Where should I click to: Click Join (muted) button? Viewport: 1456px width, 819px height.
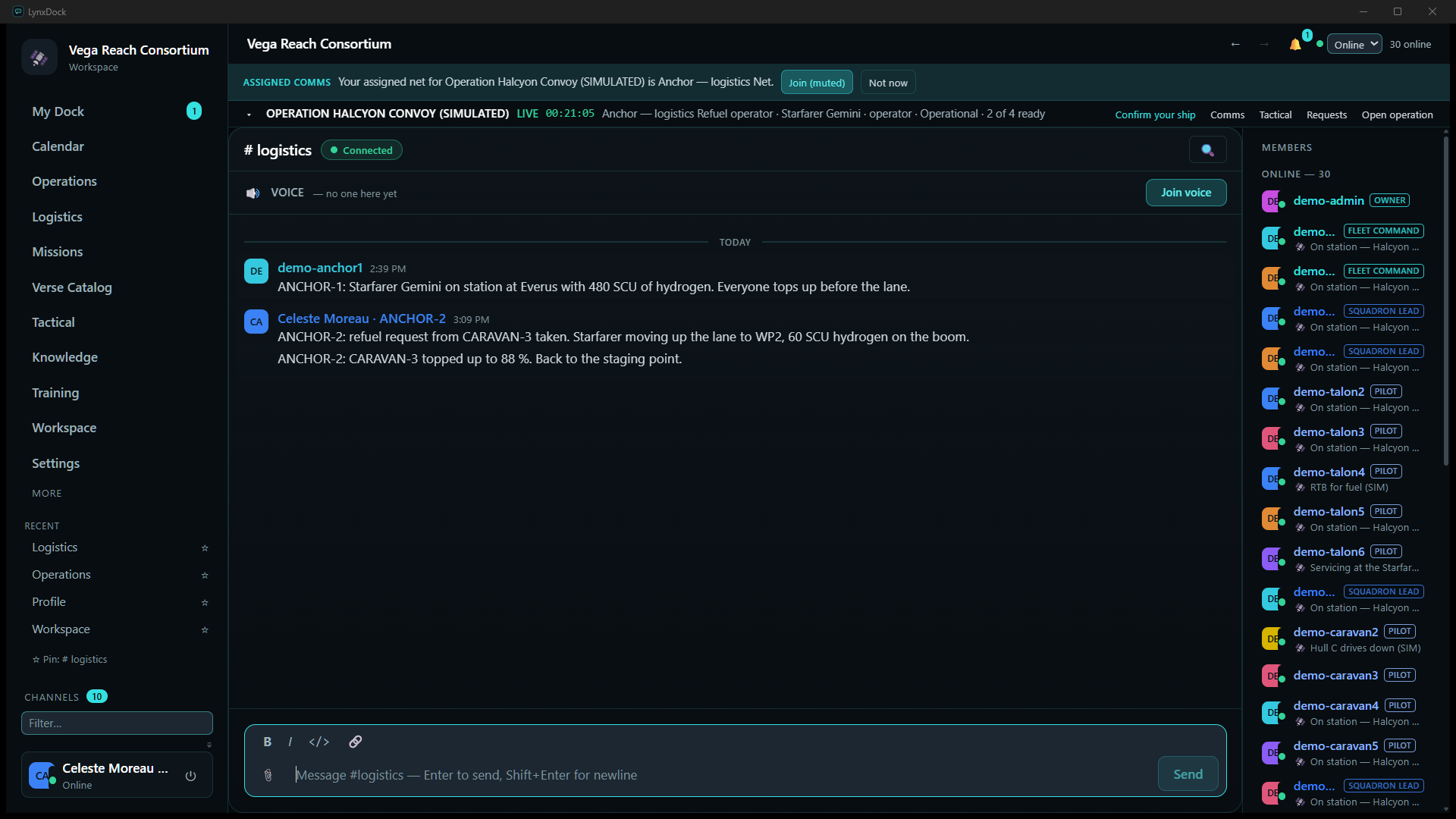coord(817,83)
